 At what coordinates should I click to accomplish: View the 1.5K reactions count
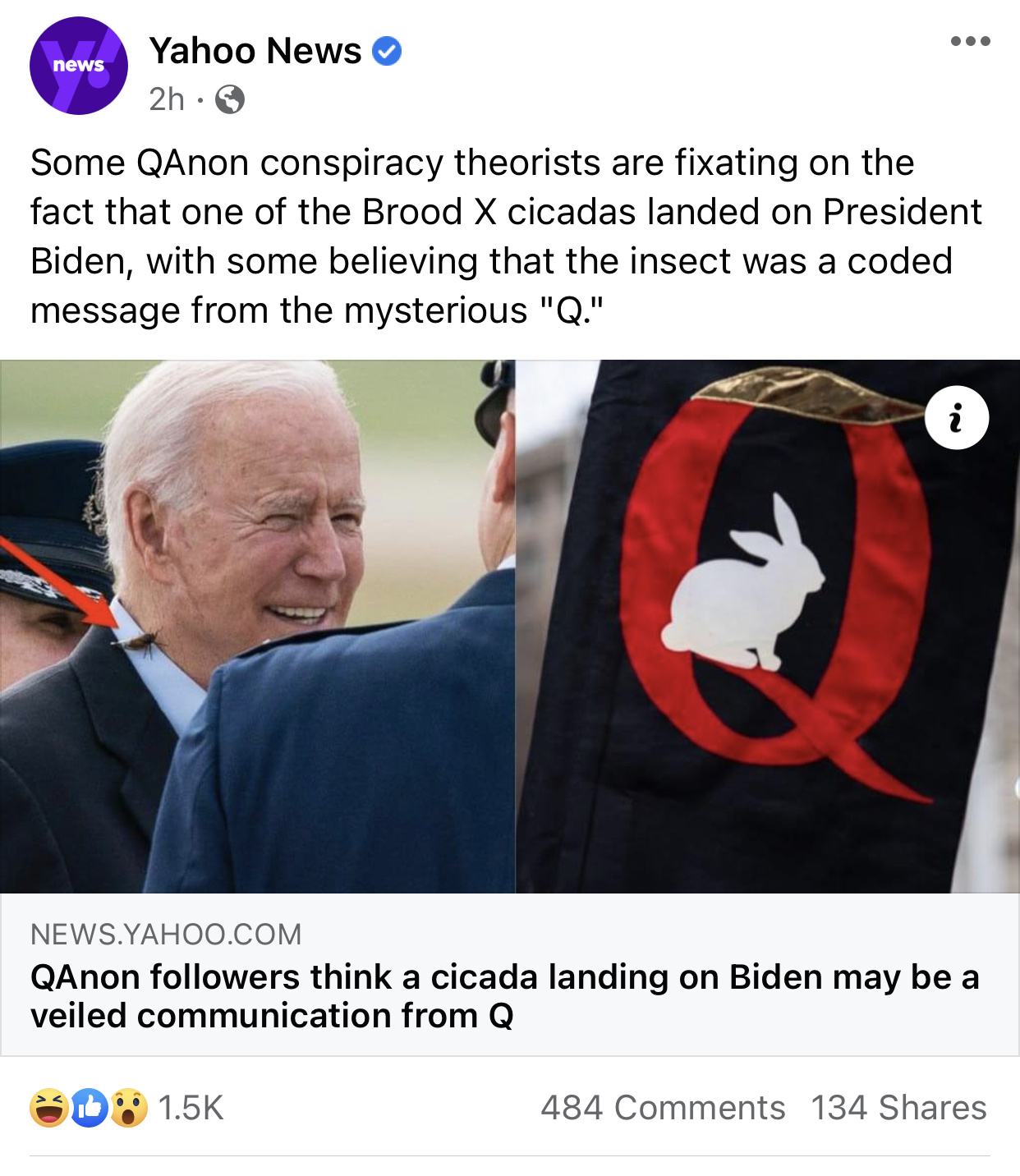coord(191,1107)
